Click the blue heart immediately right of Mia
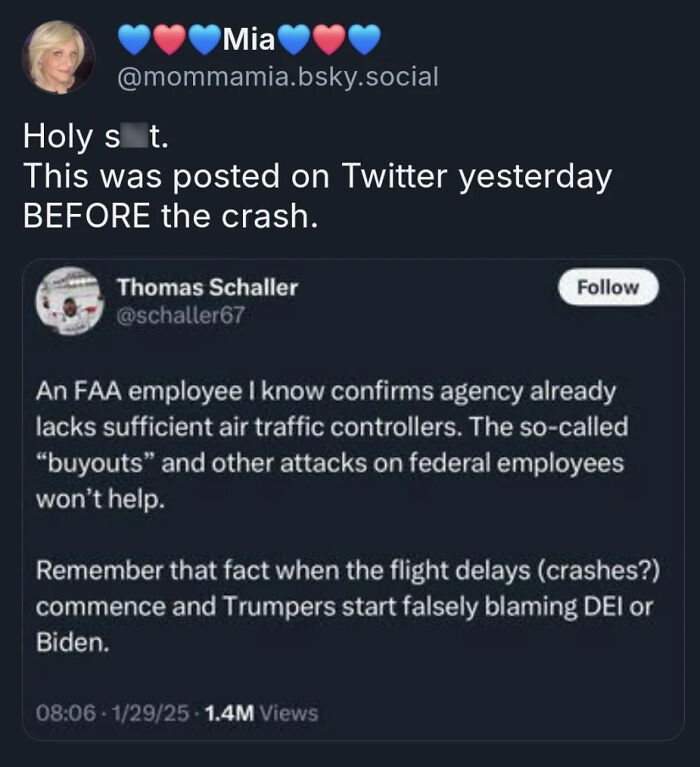Screen dimensions: 700x767 295,41
